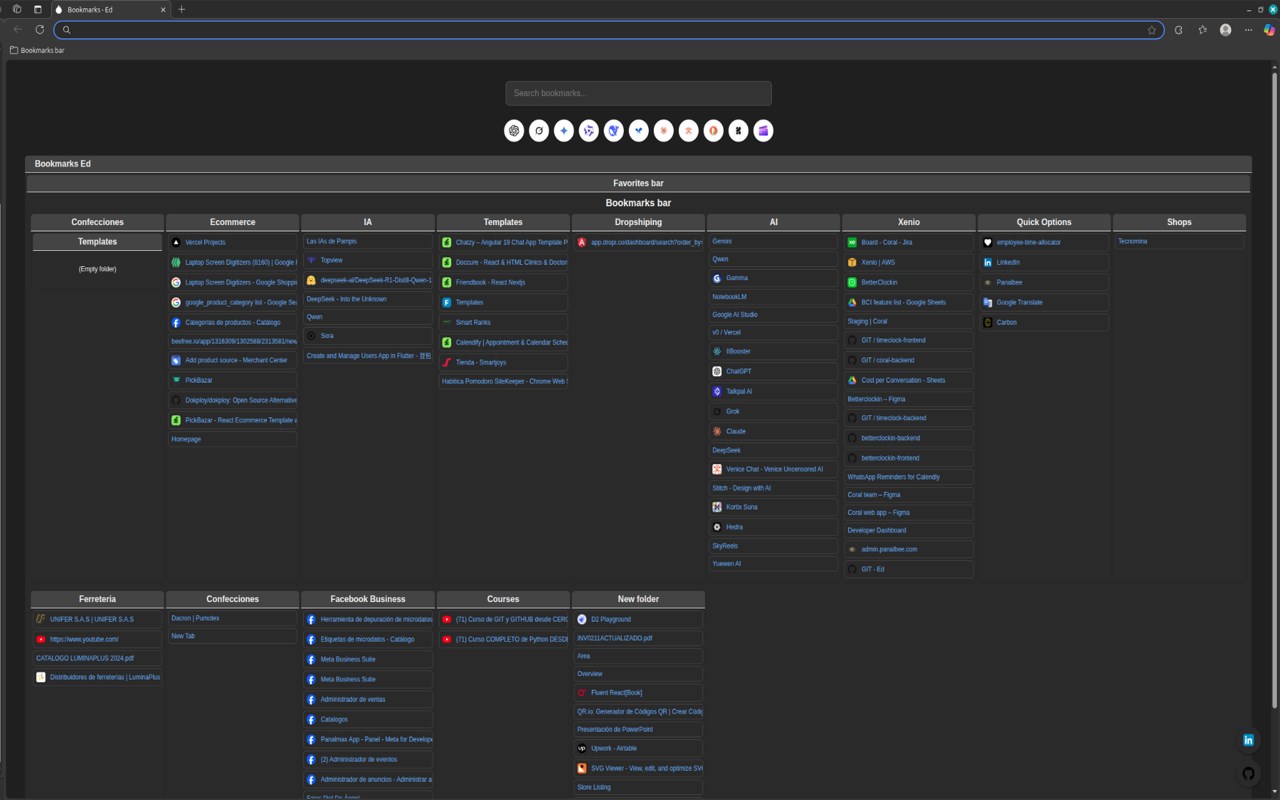The width and height of the screenshot is (1280, 800).
Task: Open the Add product source - Merchant Center bookmark
Action: (233, 360)
